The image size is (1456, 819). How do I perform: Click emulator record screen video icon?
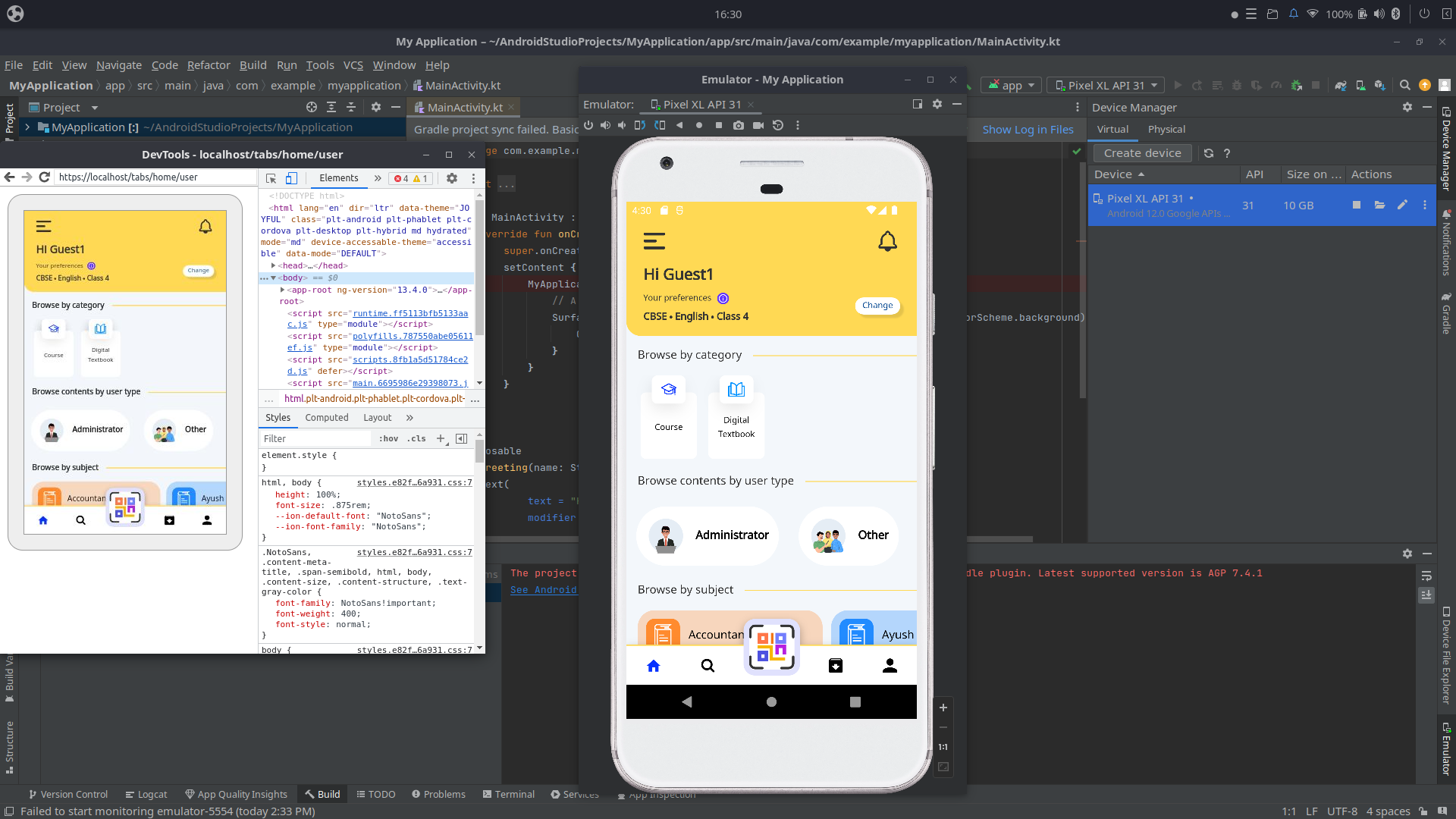758,125
